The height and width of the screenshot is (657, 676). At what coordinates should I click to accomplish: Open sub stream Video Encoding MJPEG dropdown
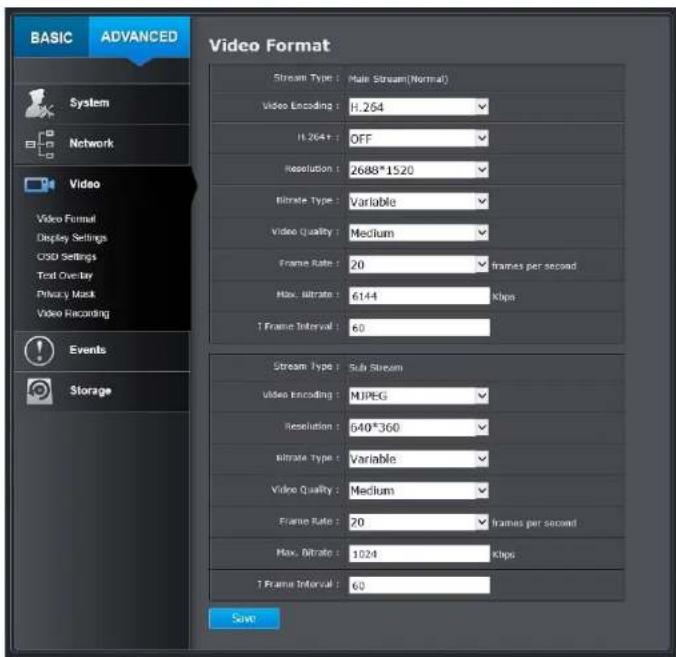pyautogui.click(x=418, y=395)
